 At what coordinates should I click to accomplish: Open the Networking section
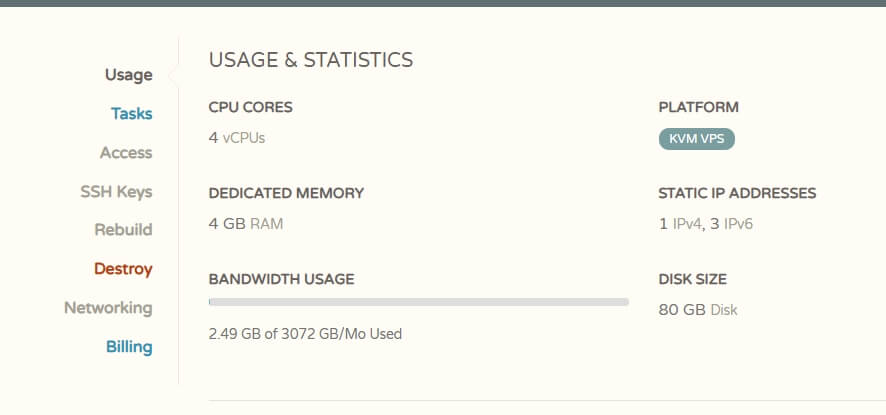coord(108,308)
